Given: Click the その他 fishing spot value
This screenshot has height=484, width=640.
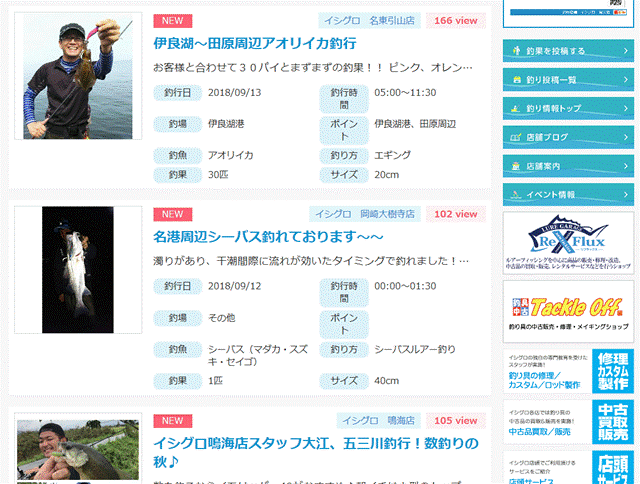Looking at the screenshot, I should coord(222,318).
